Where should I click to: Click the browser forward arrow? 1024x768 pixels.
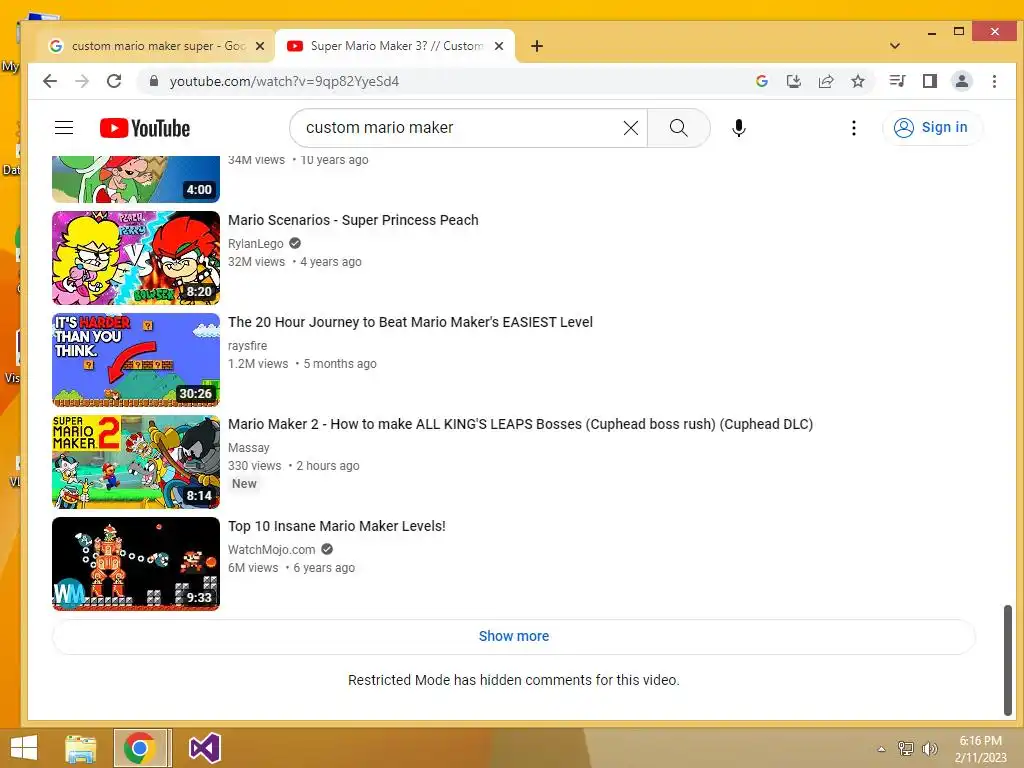coord(82,81)
